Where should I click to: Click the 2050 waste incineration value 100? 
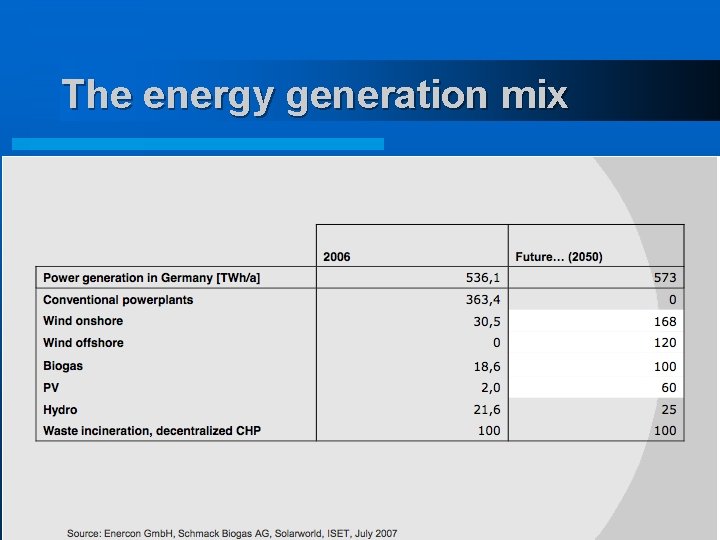click(x=665, y=431)
